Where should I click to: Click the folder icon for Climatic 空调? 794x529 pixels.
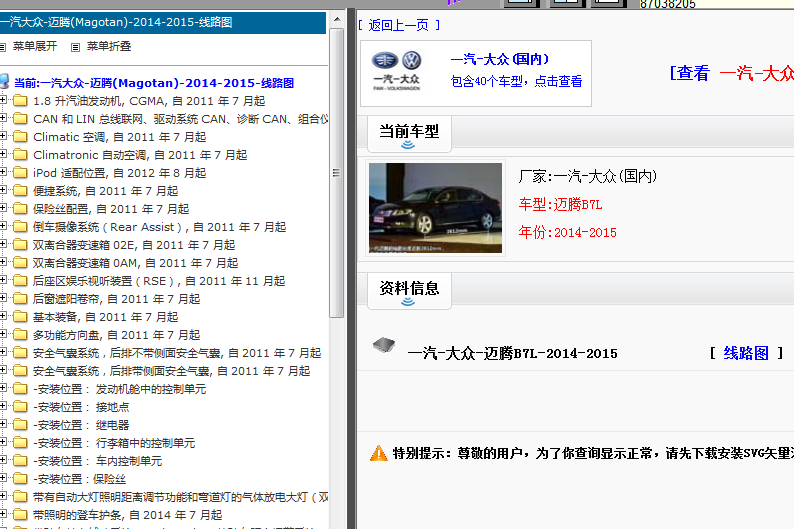pos(20,136)
